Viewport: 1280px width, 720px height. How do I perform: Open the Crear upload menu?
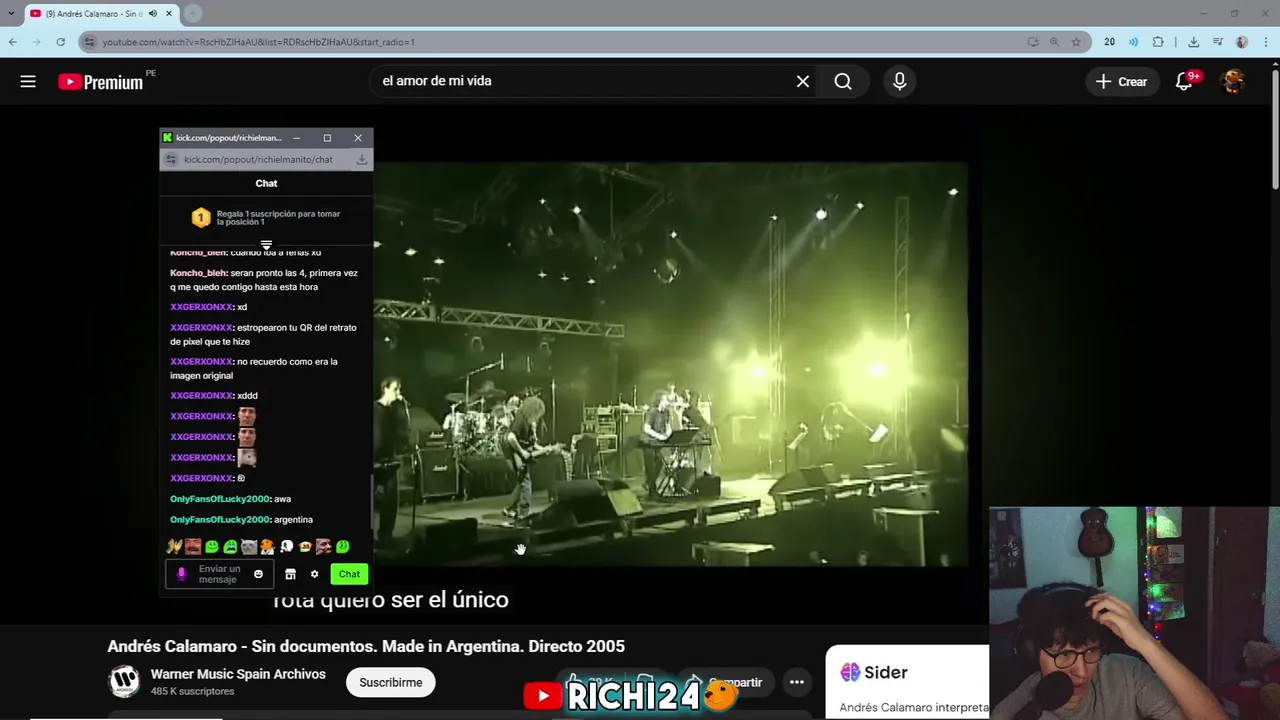click(1121, 82)
